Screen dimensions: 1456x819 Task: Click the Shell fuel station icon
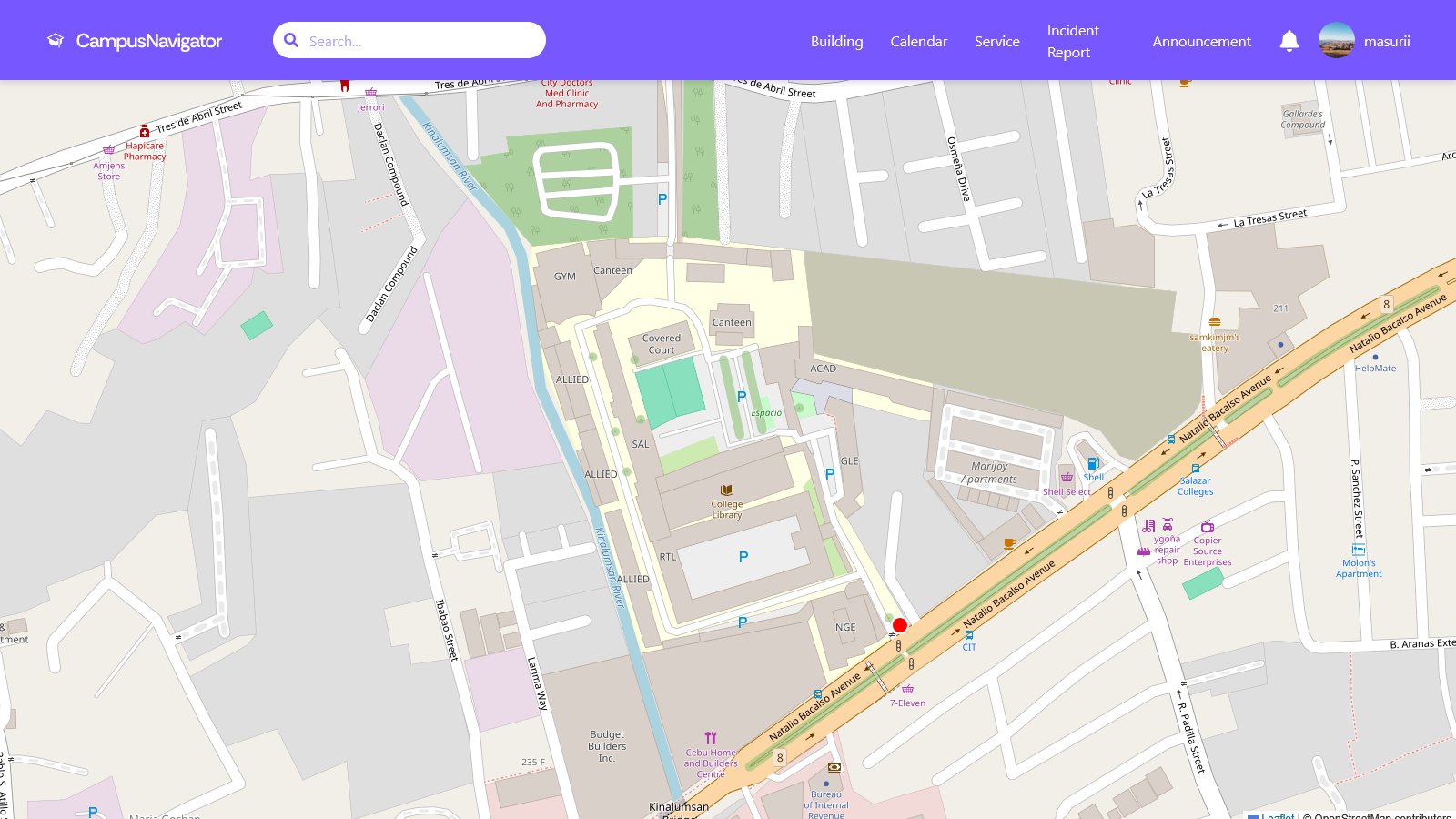pos(1094,464)
